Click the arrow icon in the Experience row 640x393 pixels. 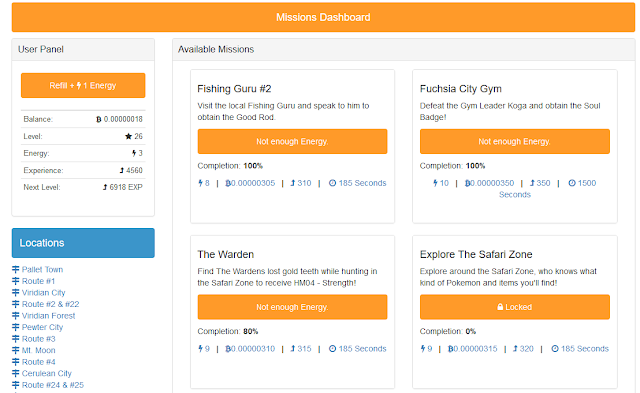pos(122,170)
